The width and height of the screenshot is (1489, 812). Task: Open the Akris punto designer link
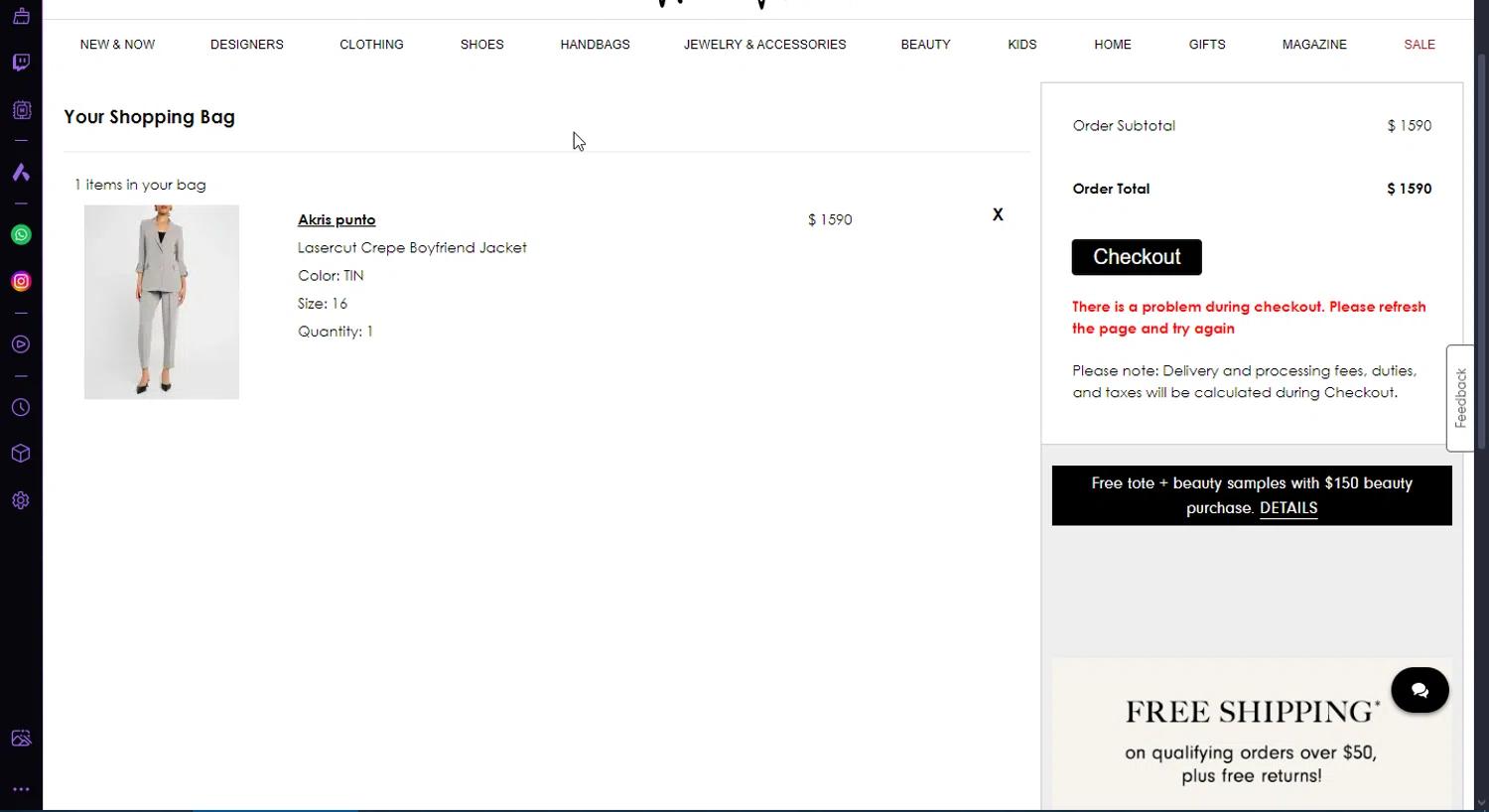point(337,219)
